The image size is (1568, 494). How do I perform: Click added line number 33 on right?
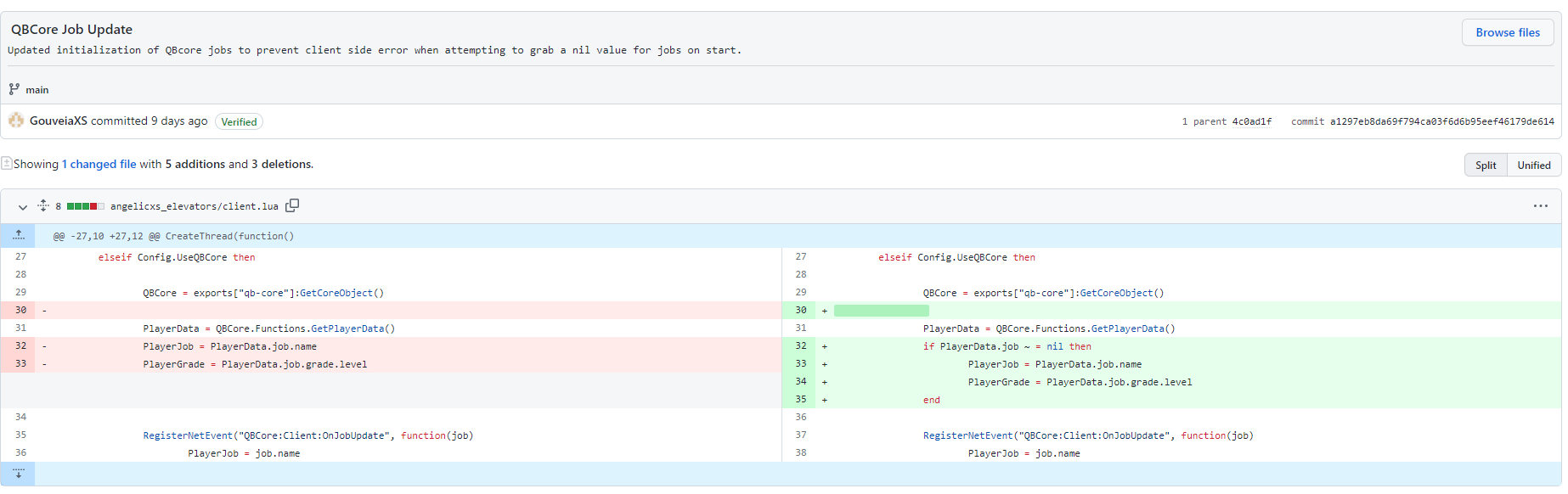pos(801,363)
